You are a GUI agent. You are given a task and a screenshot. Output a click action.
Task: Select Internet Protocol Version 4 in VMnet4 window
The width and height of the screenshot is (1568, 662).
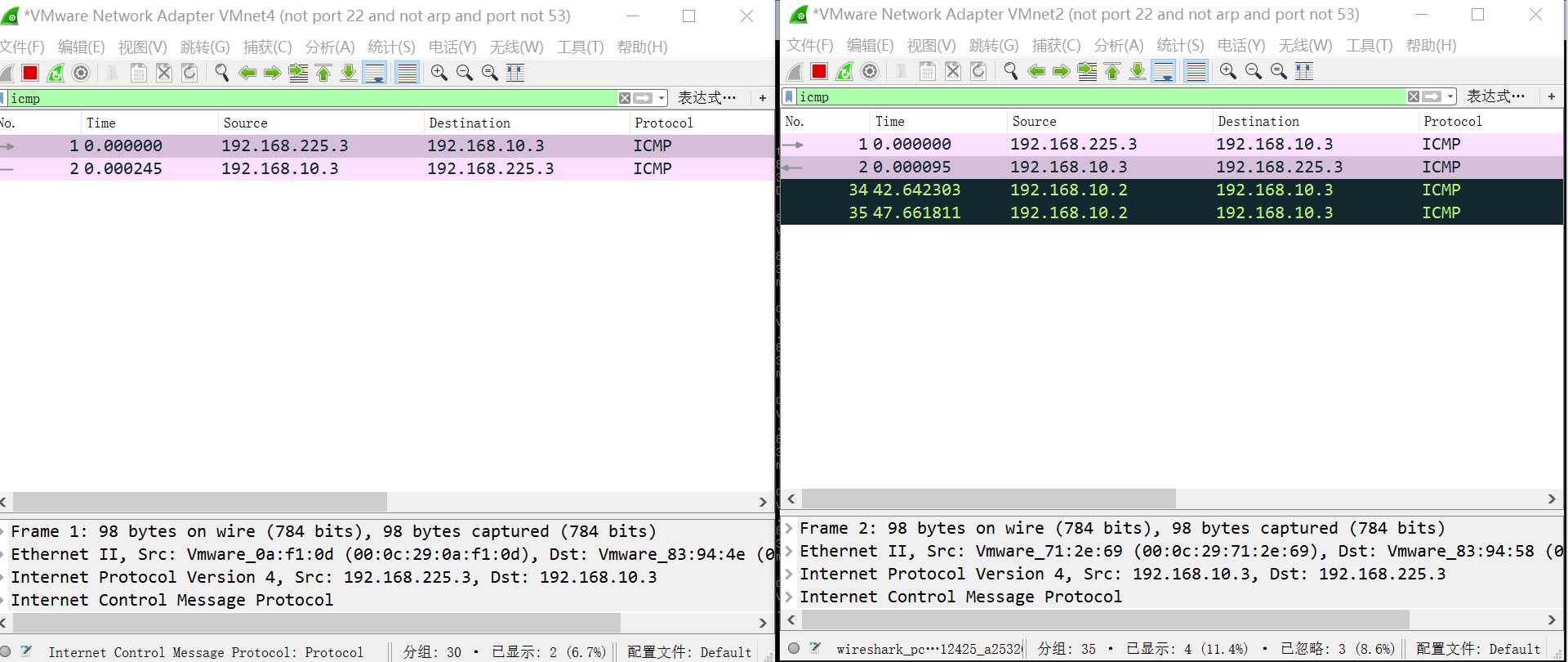(387, 577)
